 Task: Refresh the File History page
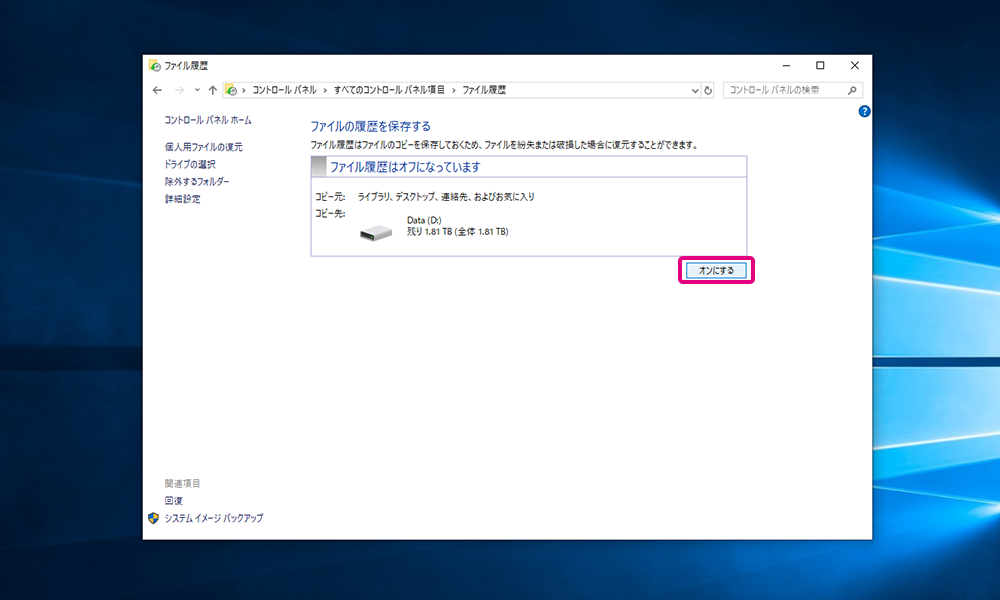click(708, 90)
